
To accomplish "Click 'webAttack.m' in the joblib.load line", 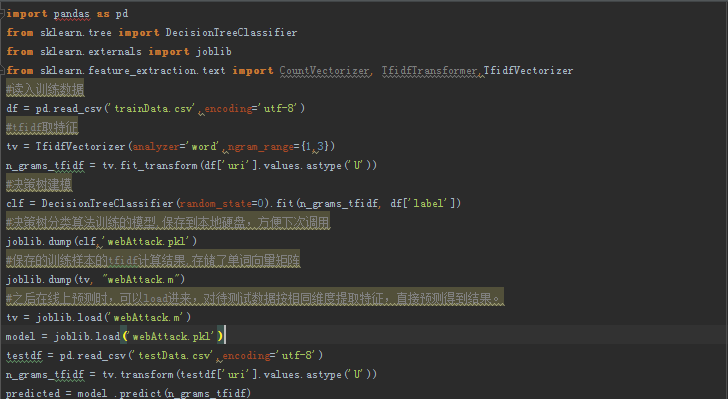I will (x=147, y=318).
